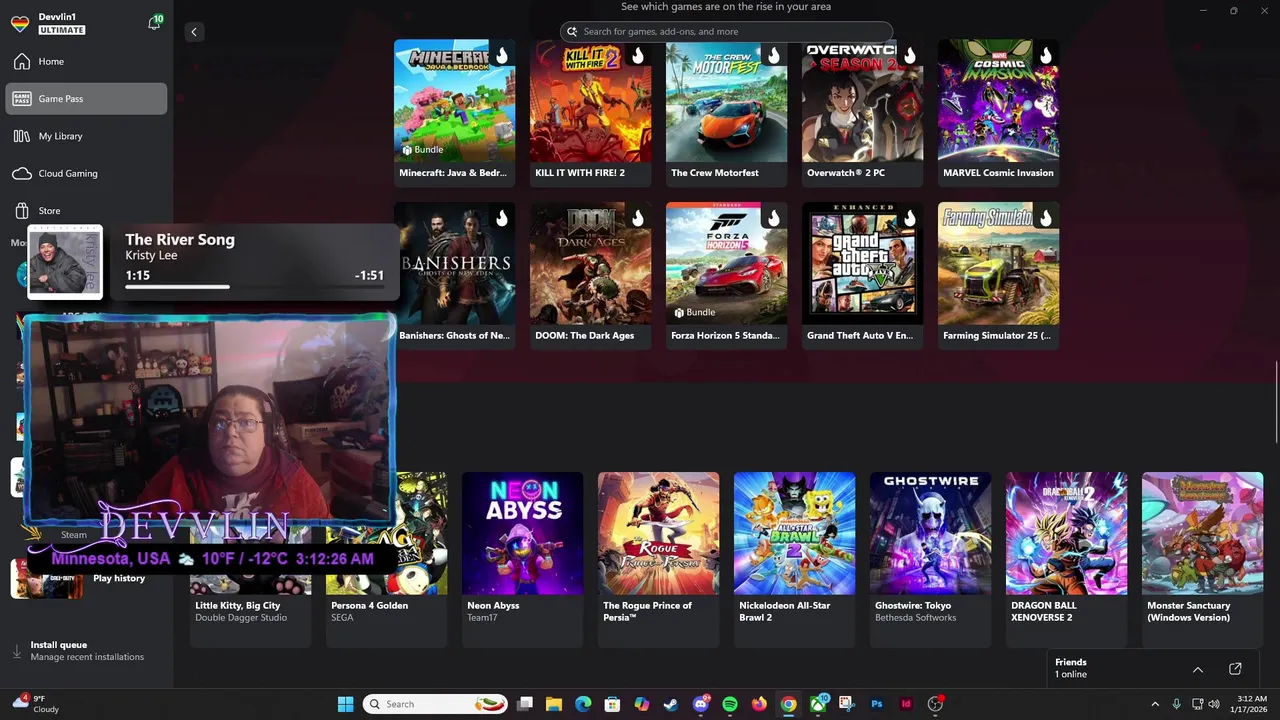The height and width of the screenshot is (720, 1280).
Task: Open Neon Abyss game card
Action: [x=523, y=559]
